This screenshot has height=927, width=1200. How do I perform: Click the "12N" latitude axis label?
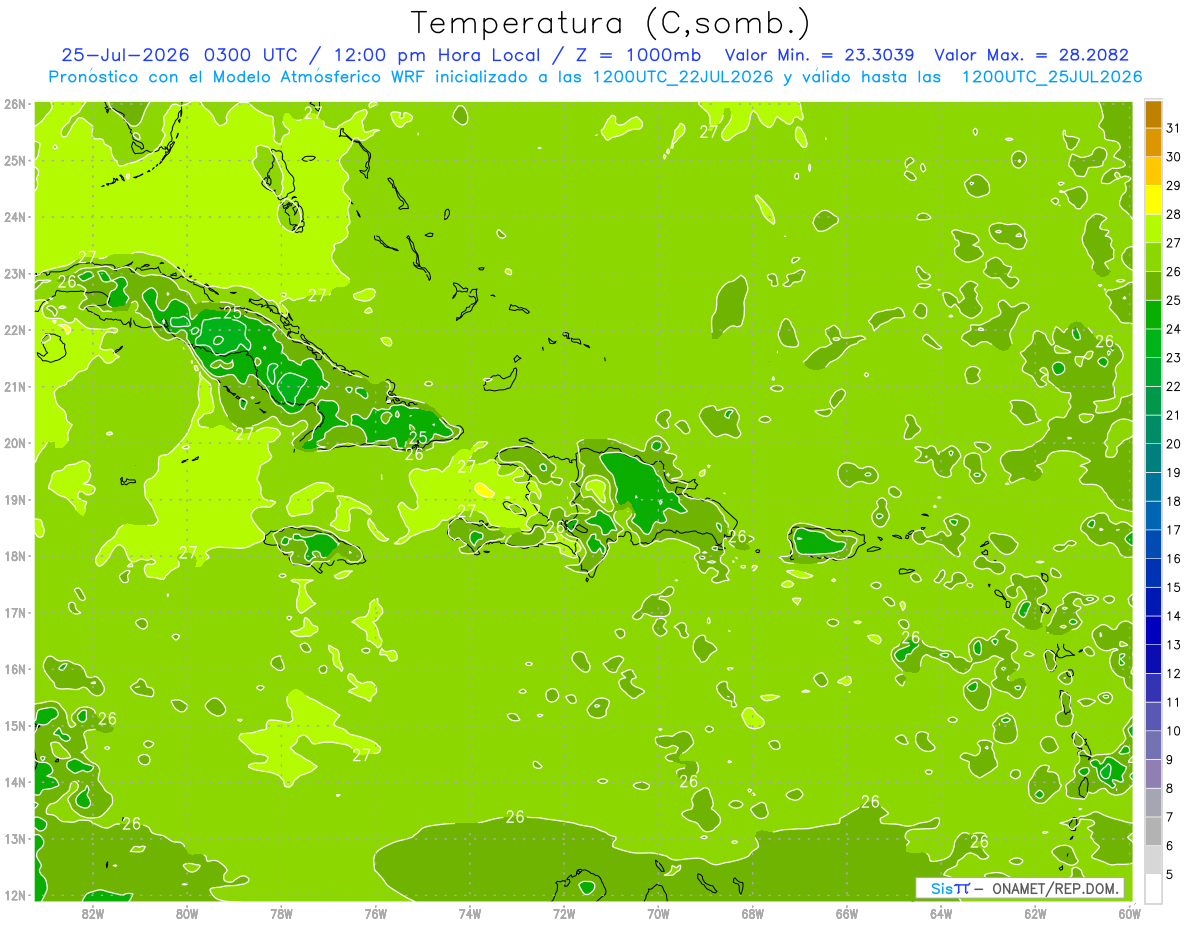coord(14,895)
